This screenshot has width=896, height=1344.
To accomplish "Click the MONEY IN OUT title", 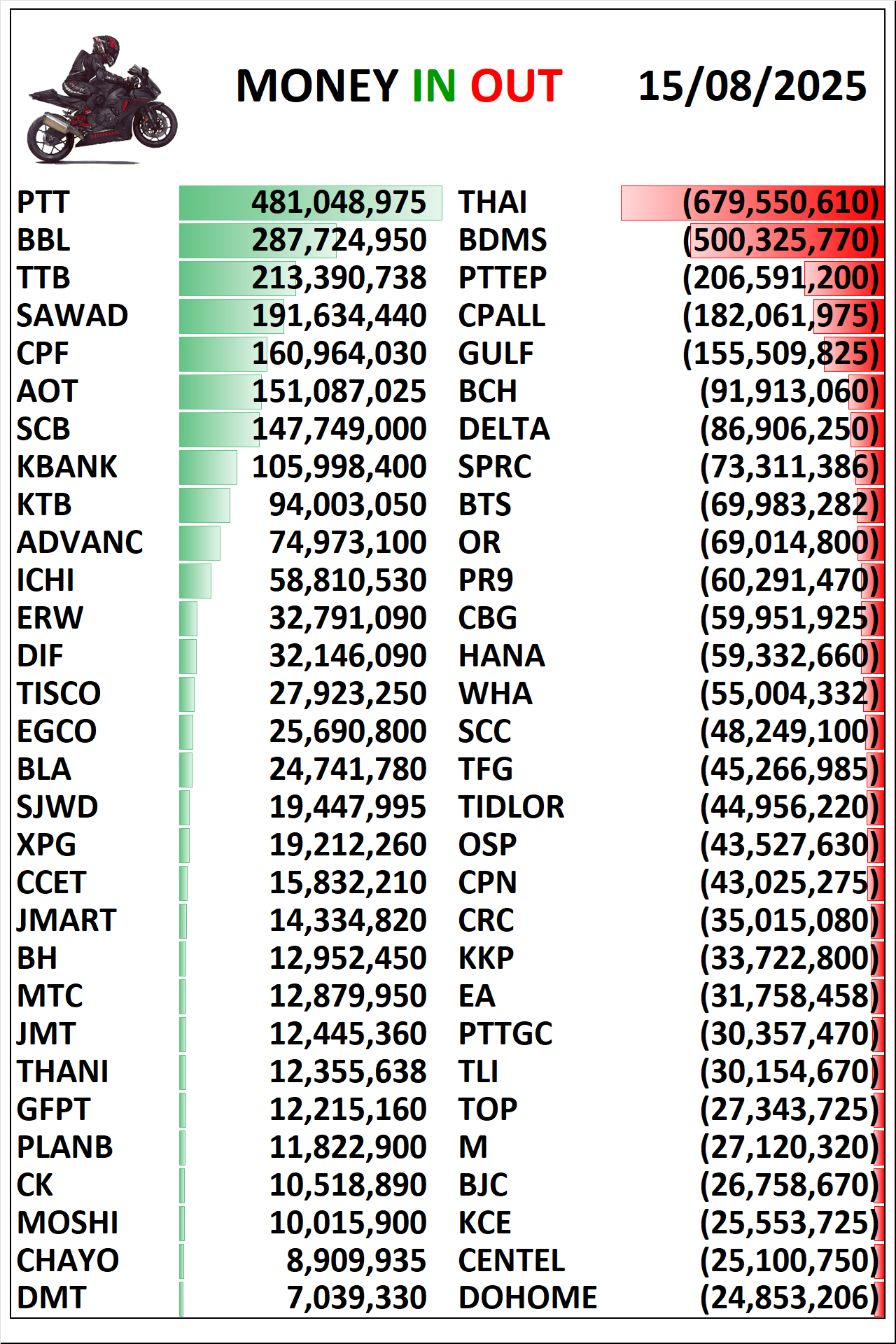I will [x=399, y=86].
